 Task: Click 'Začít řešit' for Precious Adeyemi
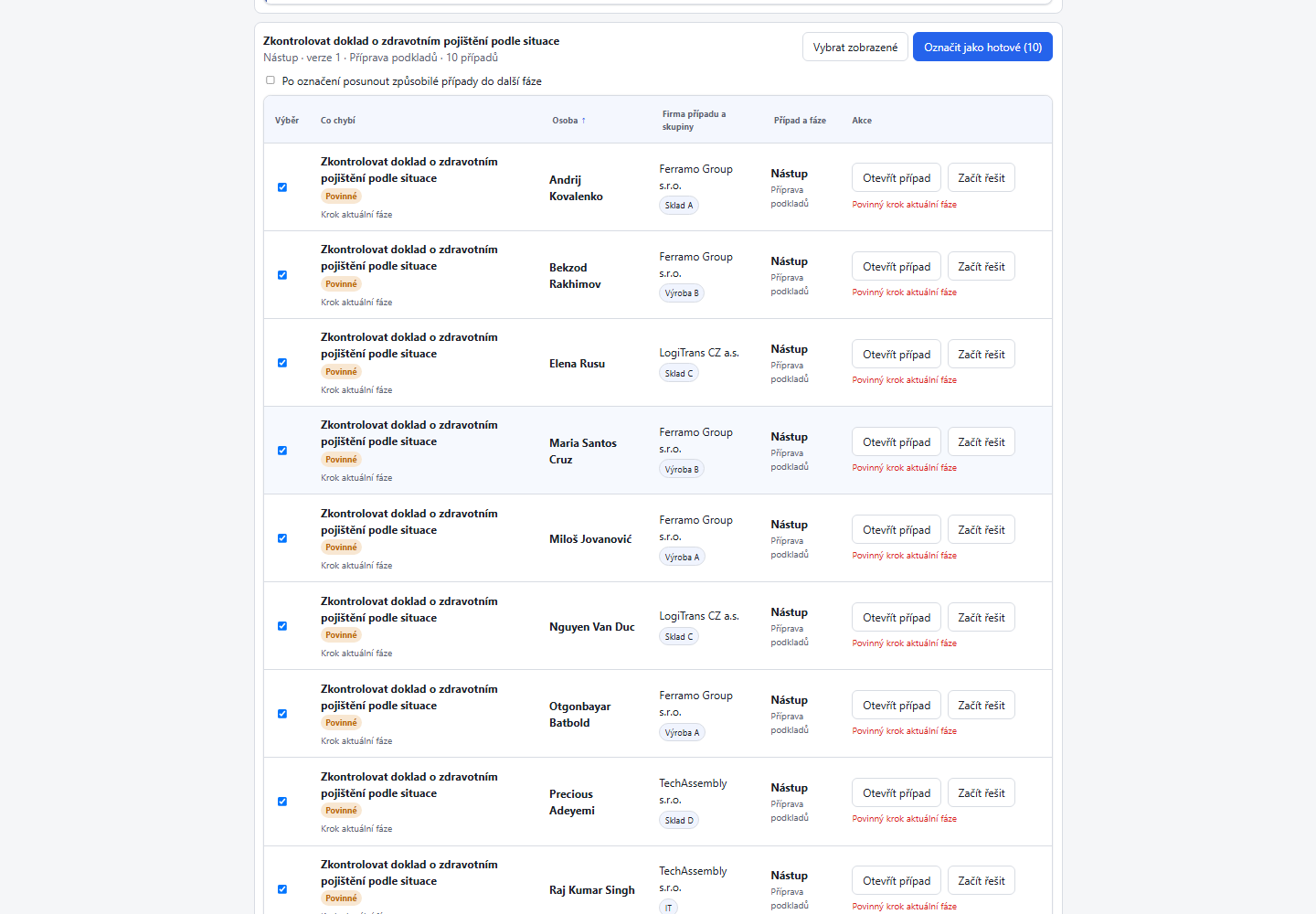tap(982, 792)
